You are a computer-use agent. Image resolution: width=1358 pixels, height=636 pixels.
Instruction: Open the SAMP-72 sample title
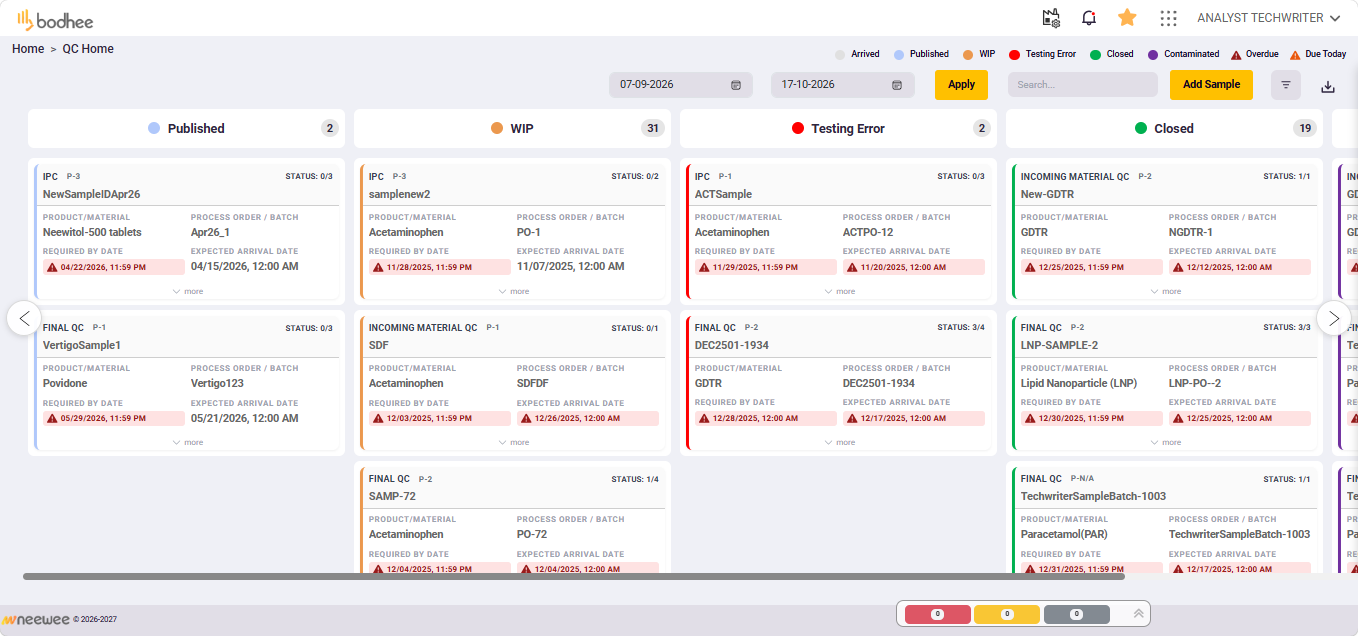click(x=392, y=496)
